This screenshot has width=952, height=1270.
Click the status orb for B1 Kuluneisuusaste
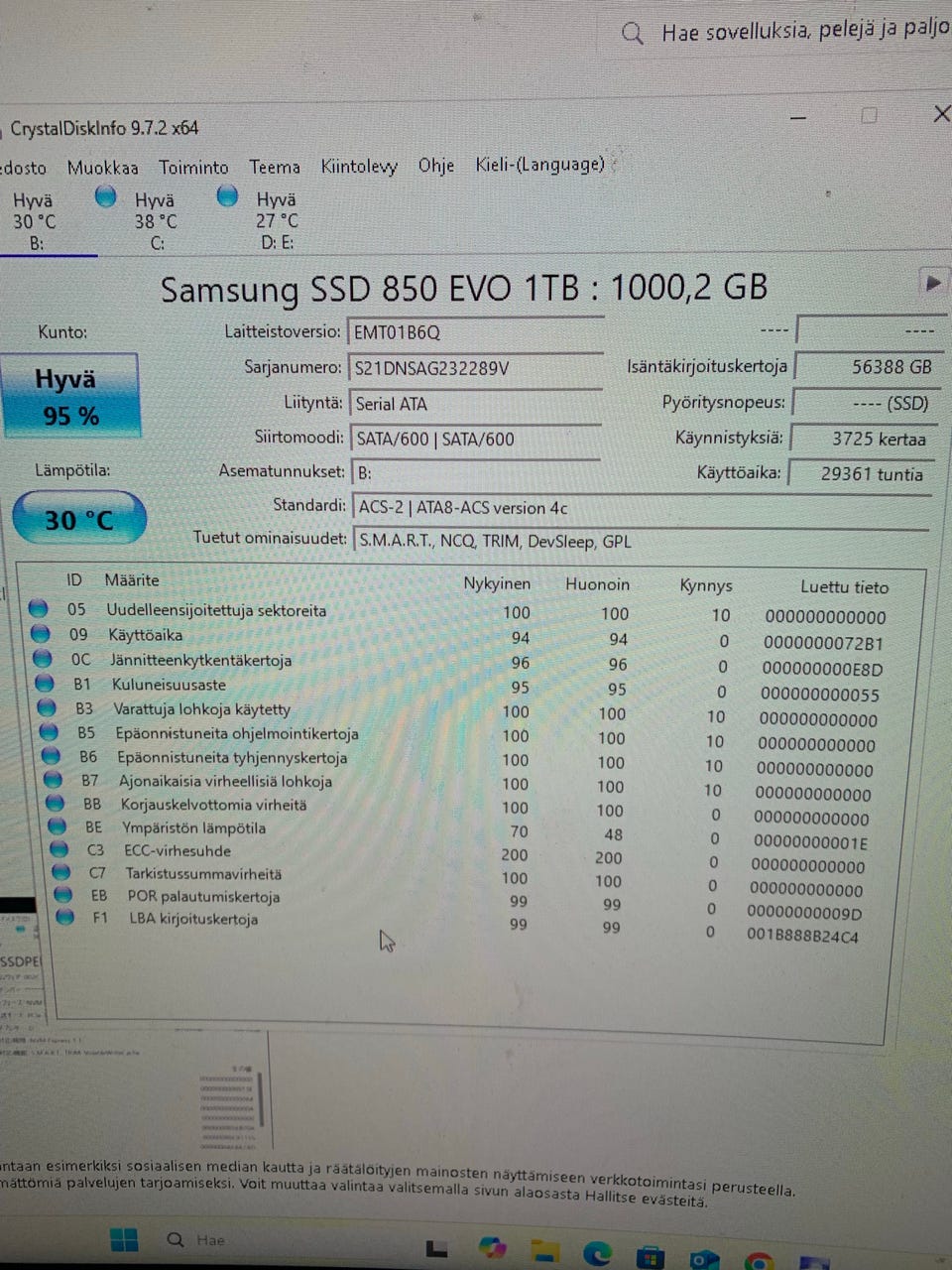tap(45, 683)
